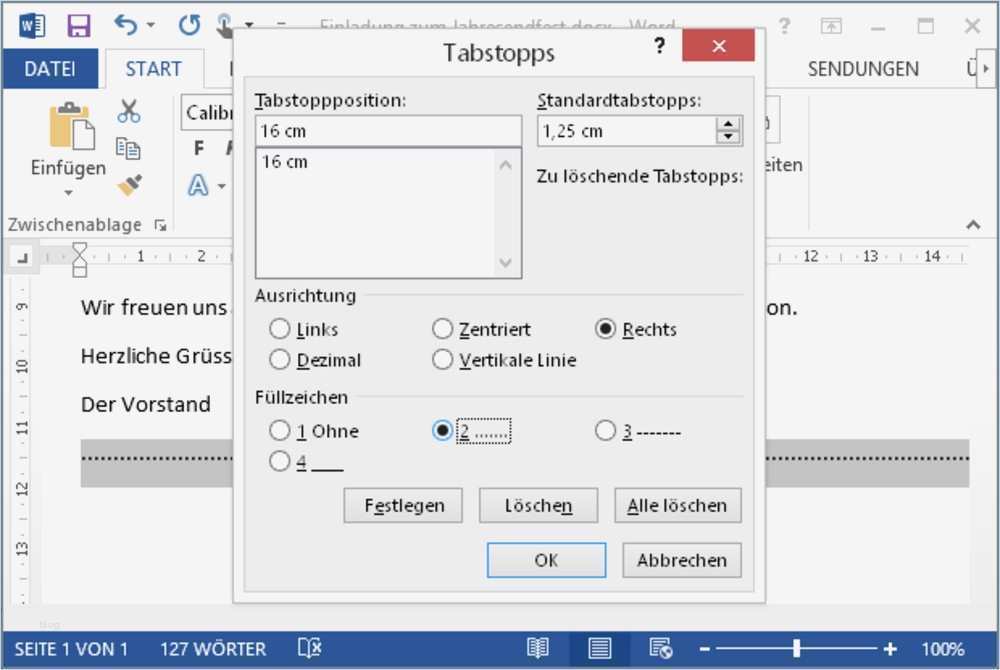Click the proofing errors icon in status bar
The width and height of the screenshot is (1000, 670).
click(310, 648)
